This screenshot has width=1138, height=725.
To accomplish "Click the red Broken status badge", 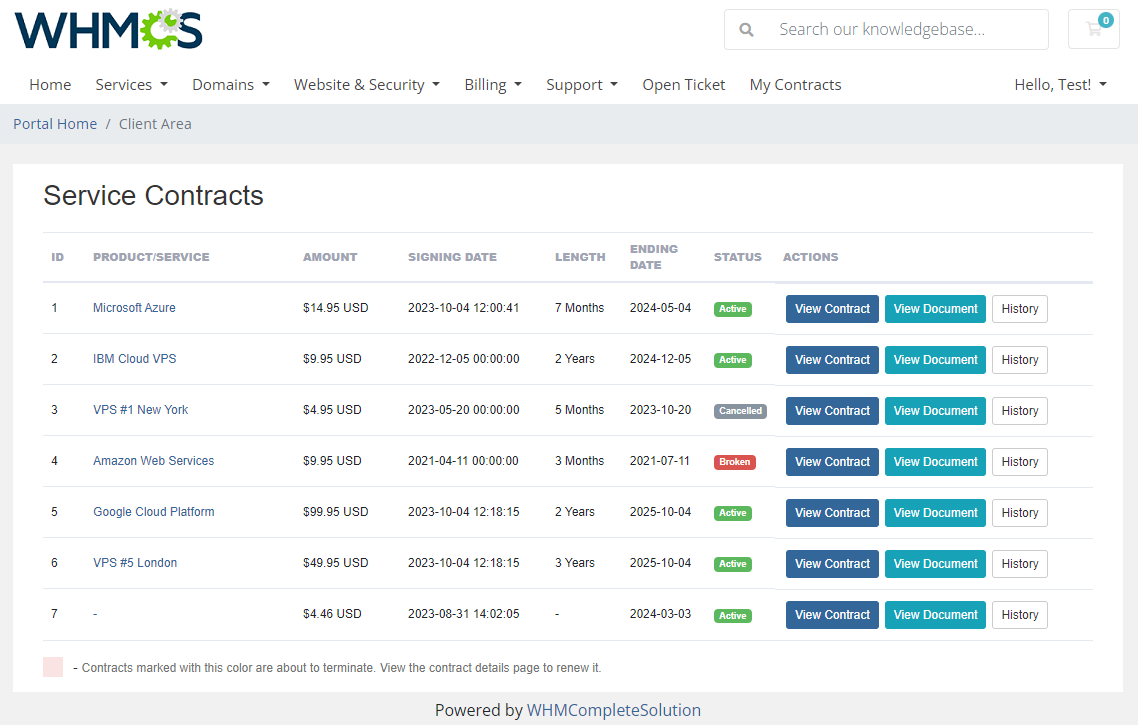I will pos(734,462).
